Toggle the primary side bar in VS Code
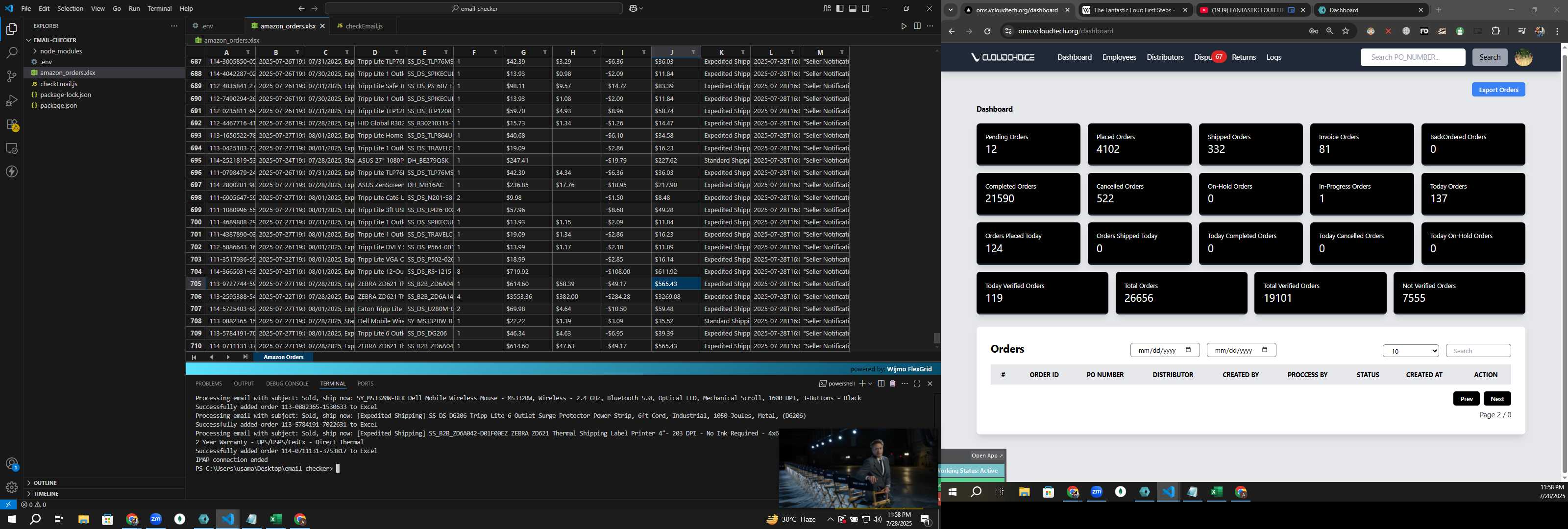 [840, 8]
